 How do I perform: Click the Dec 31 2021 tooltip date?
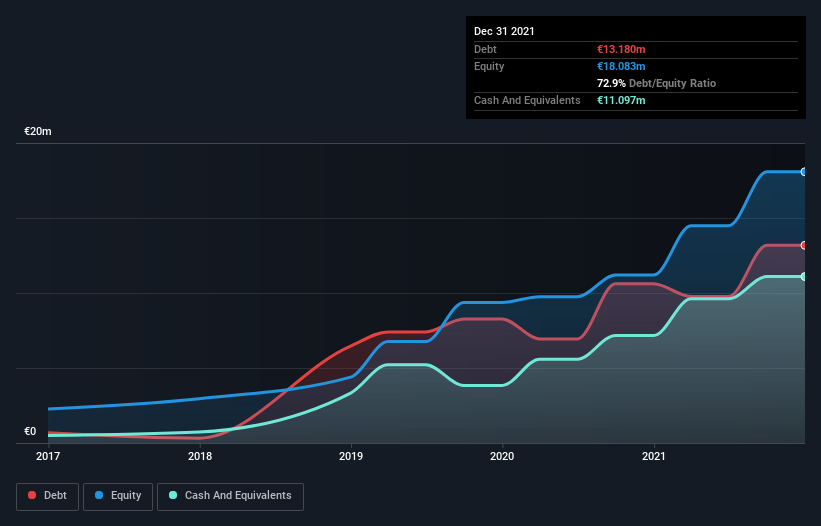tap(504, 31)
